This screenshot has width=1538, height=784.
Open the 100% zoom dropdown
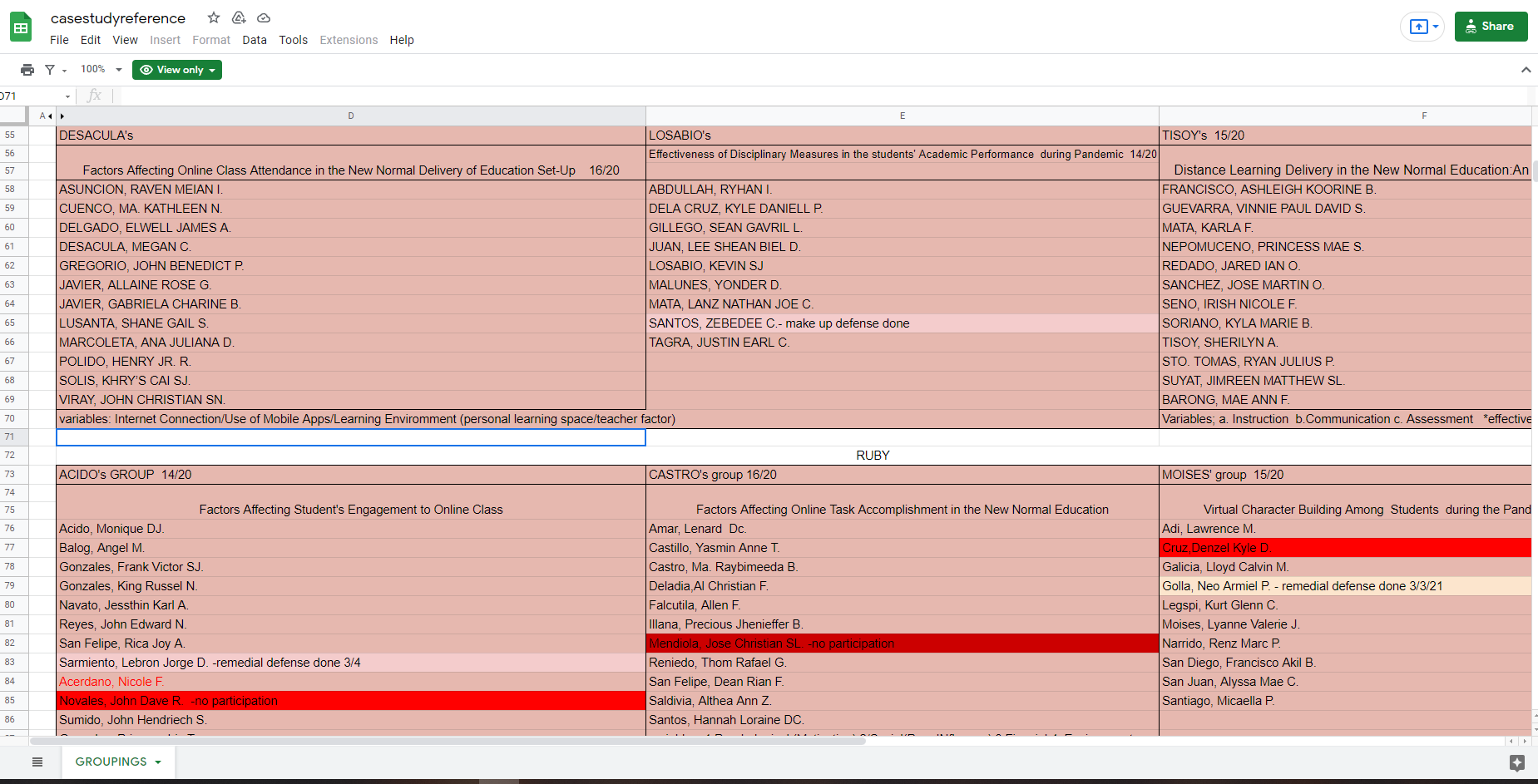point(101,70)
